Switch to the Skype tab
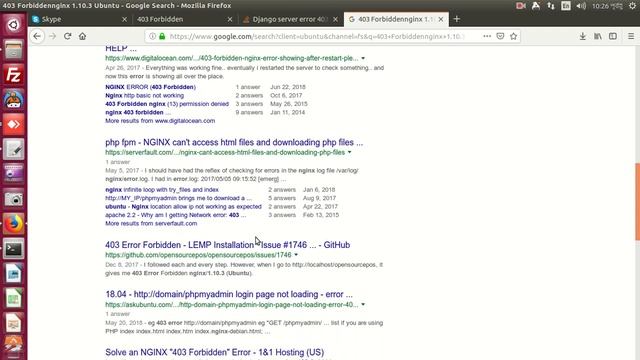 [80, 19]
